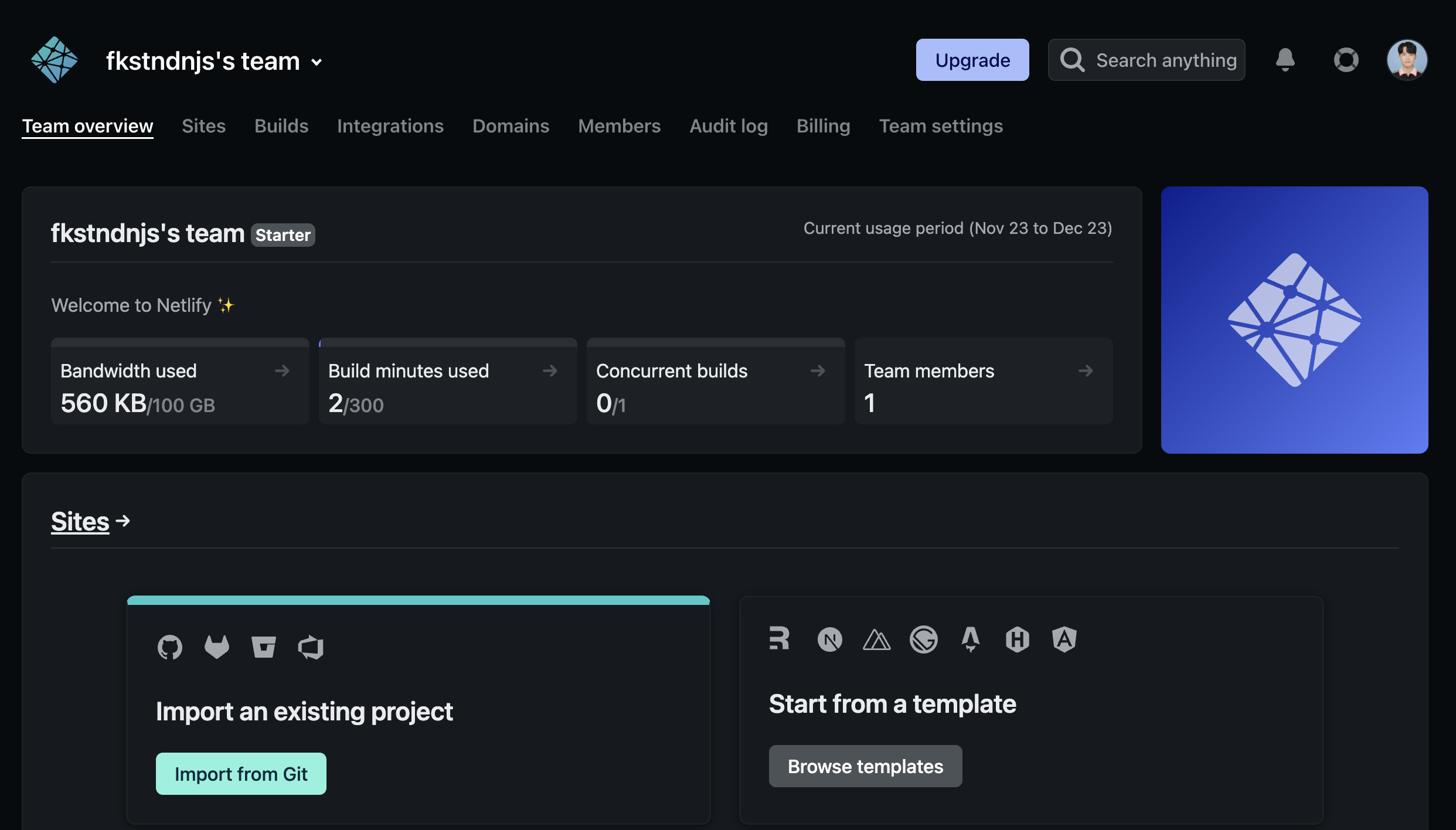
Task: Click the Browse templates button
Action: (865, 766)
